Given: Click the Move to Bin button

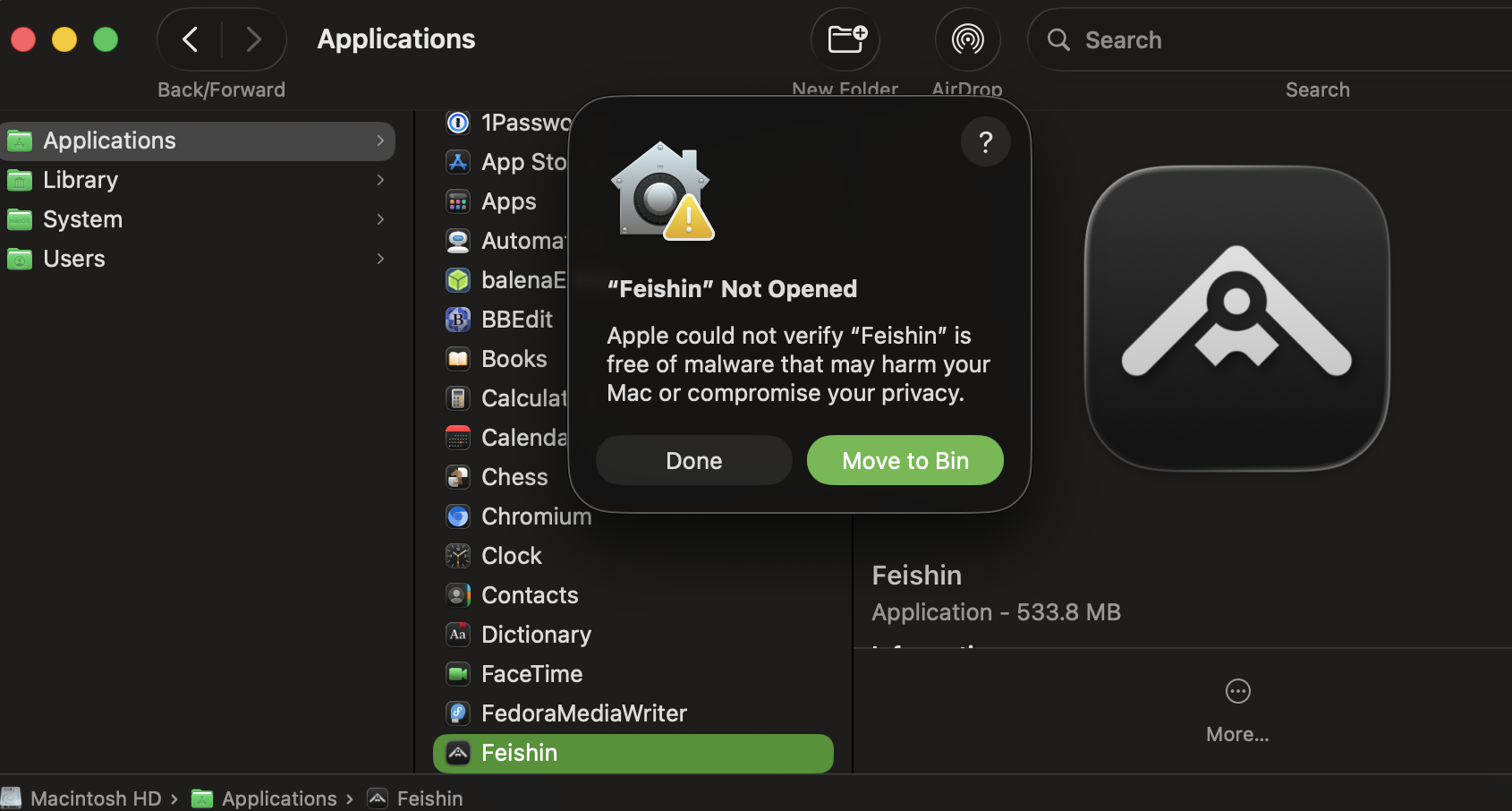Looking at the screenshot, I should click(x=905, y=460).
